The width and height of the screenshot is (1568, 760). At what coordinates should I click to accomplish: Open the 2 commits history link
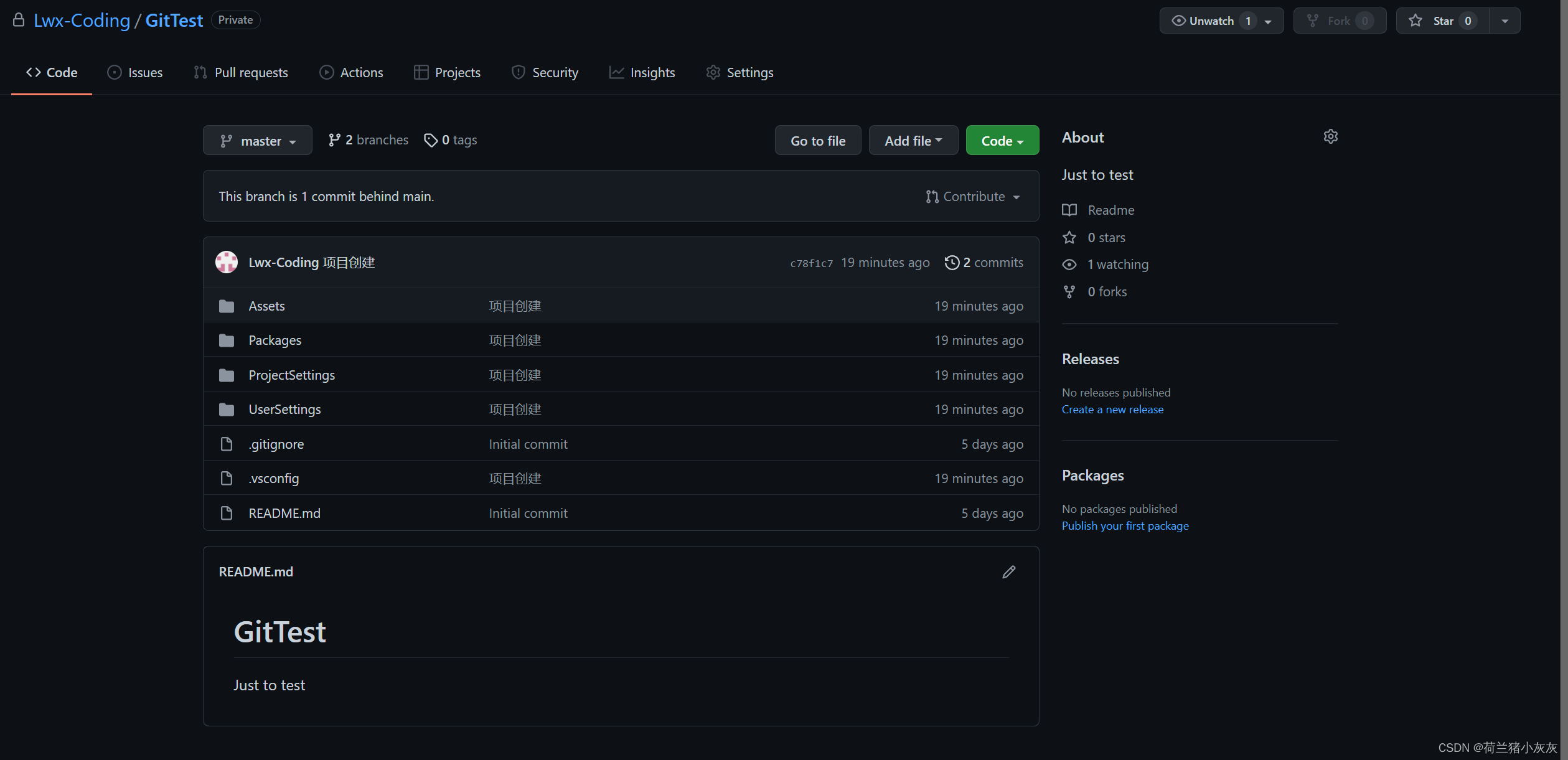coord(984,262)
